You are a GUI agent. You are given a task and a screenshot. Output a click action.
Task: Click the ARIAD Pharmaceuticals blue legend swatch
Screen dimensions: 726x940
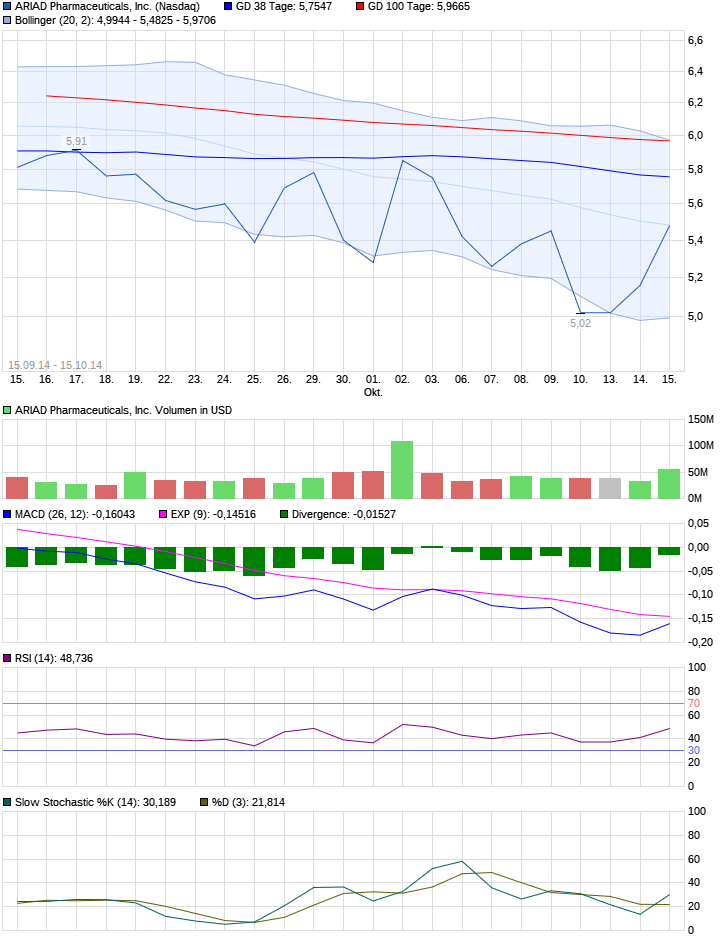tap(7, 7)
